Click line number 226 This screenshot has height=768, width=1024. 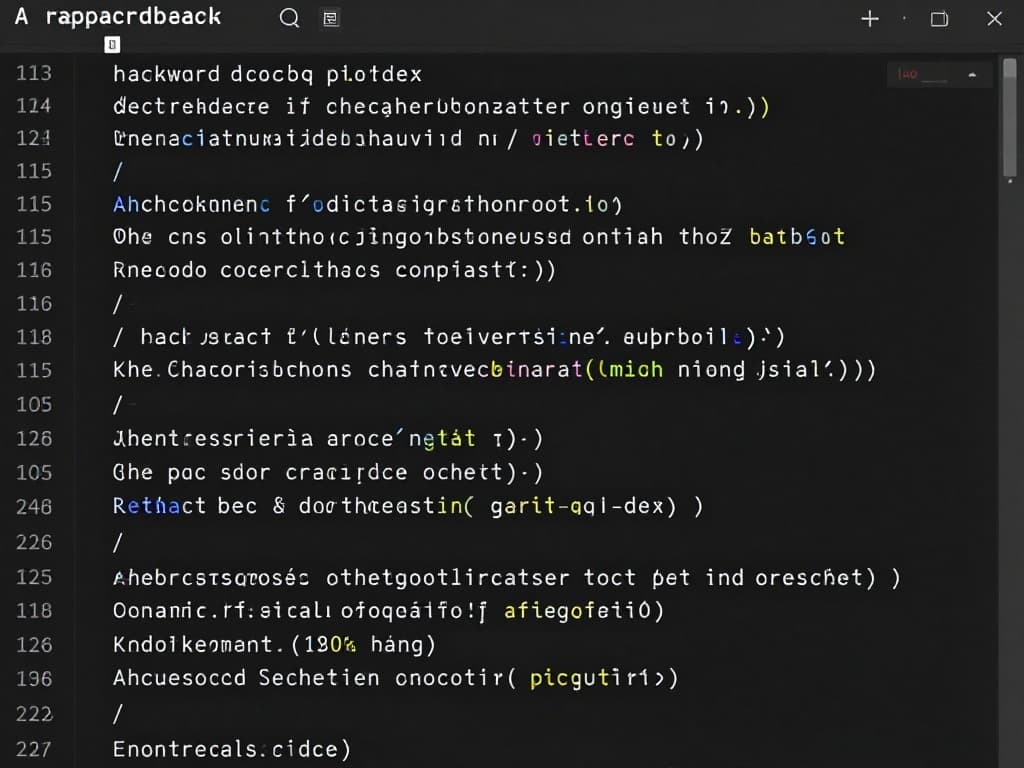(33, 541)
